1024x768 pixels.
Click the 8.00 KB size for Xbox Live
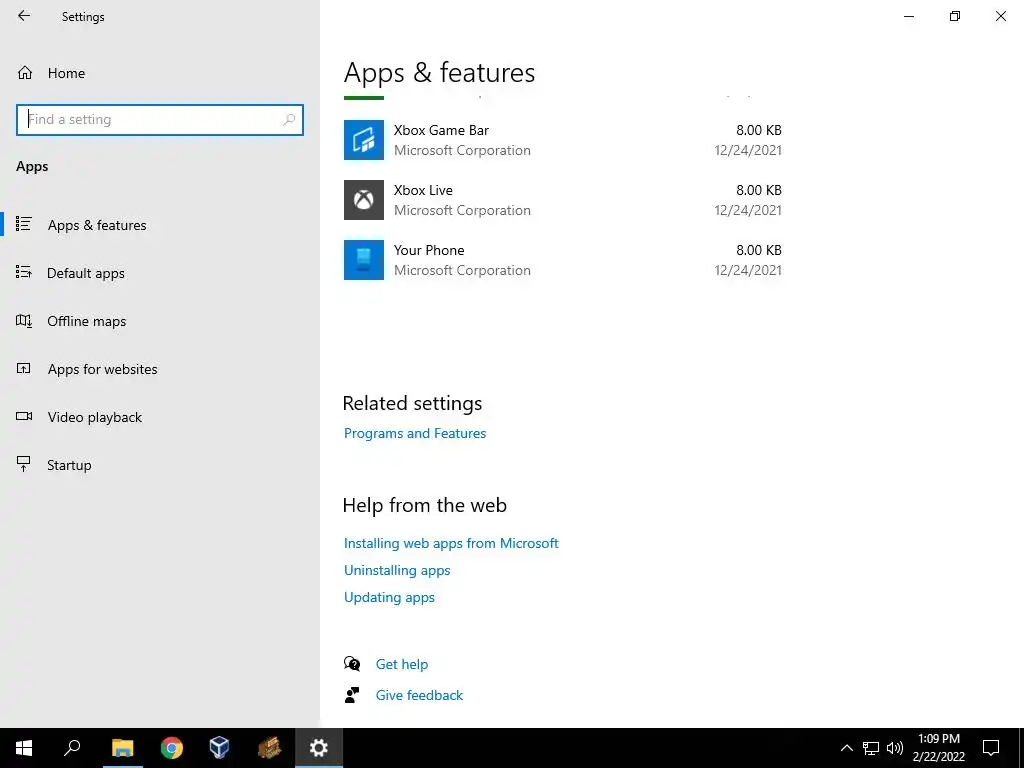759,190
